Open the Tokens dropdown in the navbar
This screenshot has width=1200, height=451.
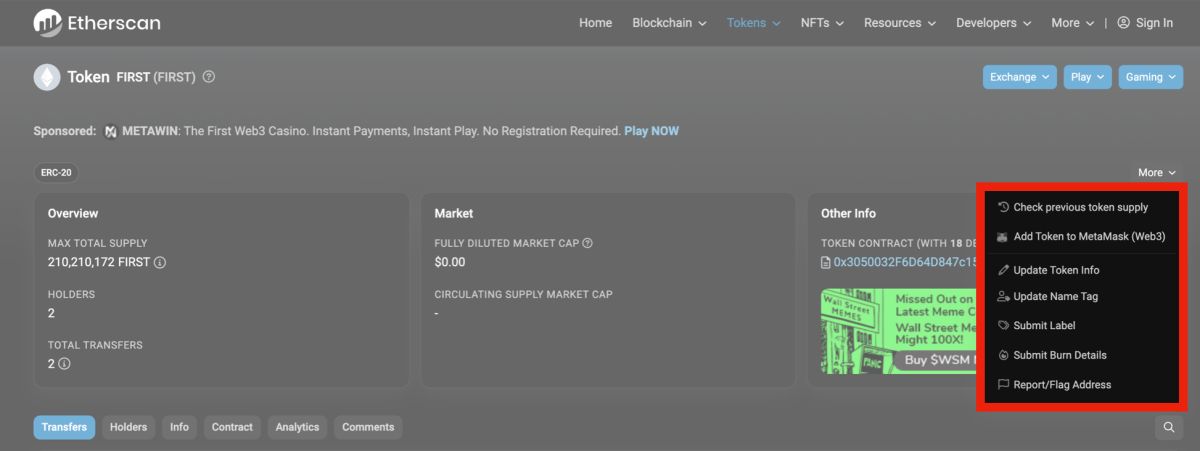pos(753,23)
